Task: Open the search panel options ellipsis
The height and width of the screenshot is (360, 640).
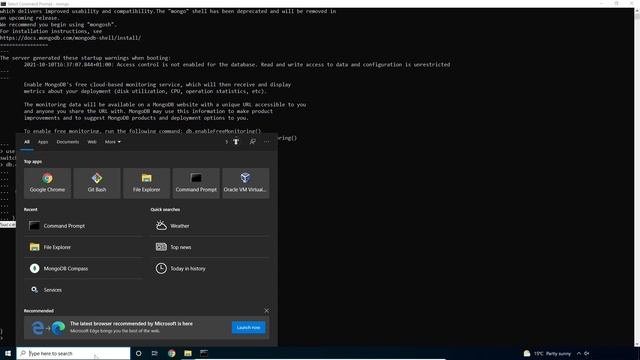Action: tap(267, 142)
